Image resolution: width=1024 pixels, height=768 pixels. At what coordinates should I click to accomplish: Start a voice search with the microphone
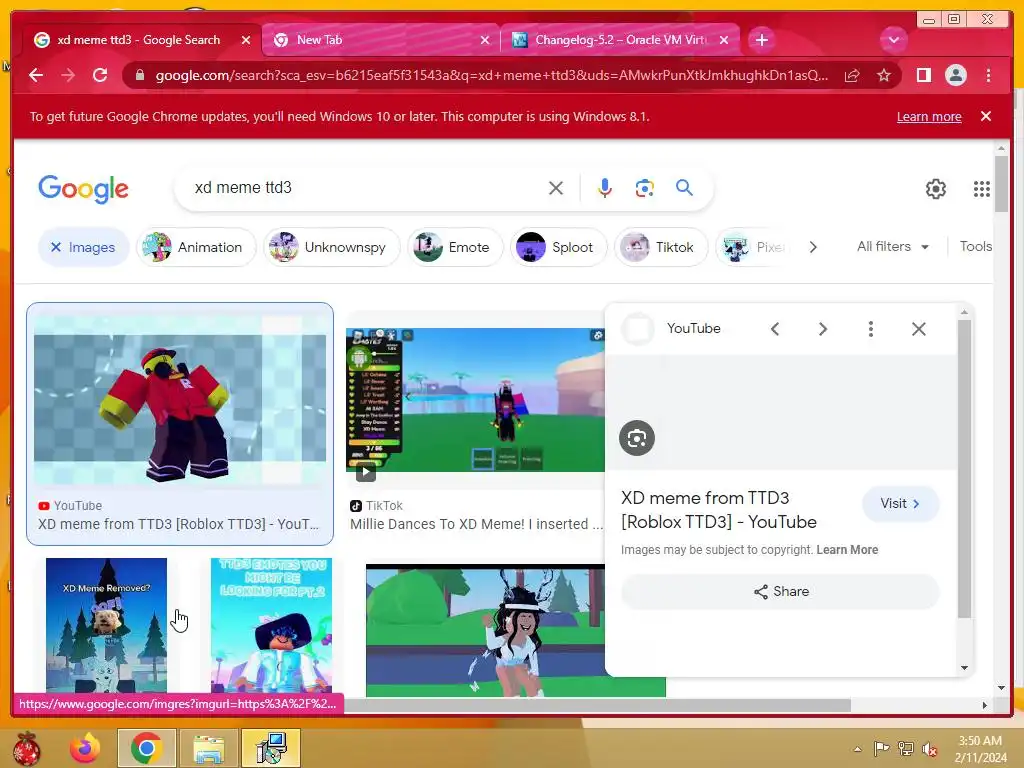(x=605, y=188)
